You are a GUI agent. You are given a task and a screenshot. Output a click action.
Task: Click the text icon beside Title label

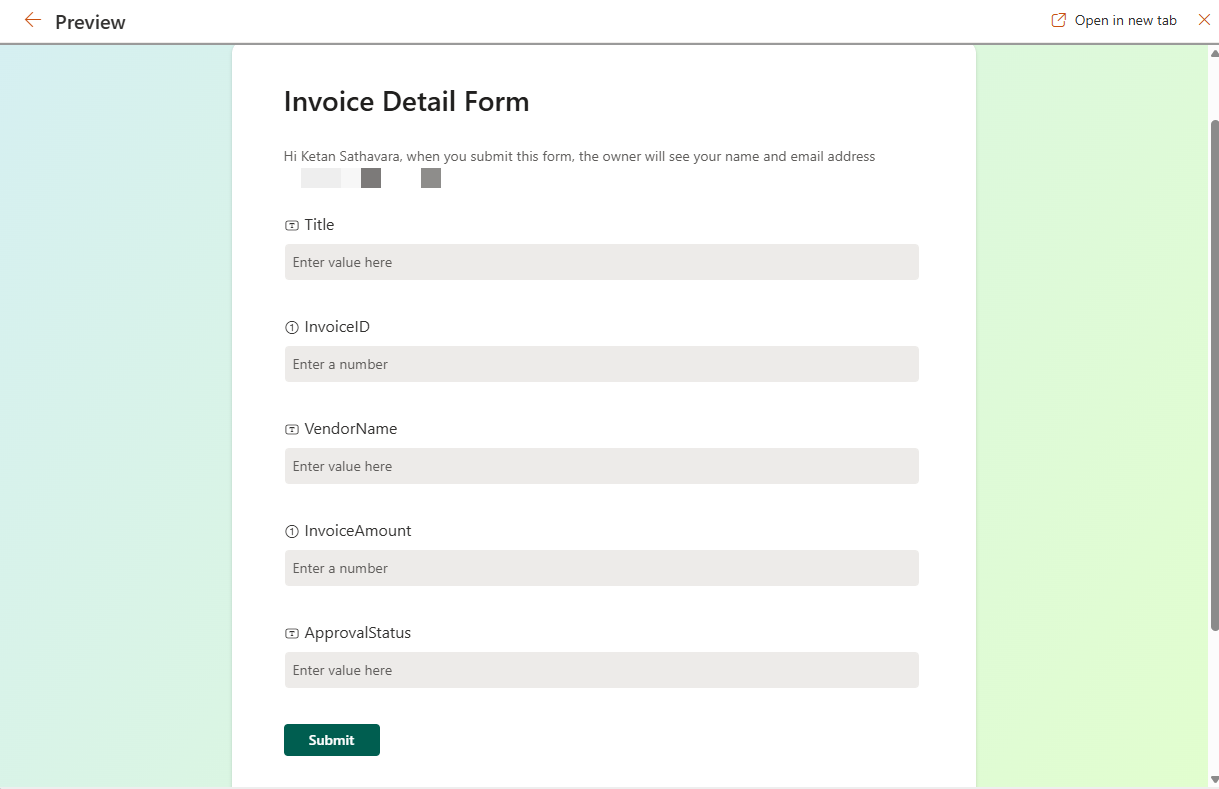[292, 225]
